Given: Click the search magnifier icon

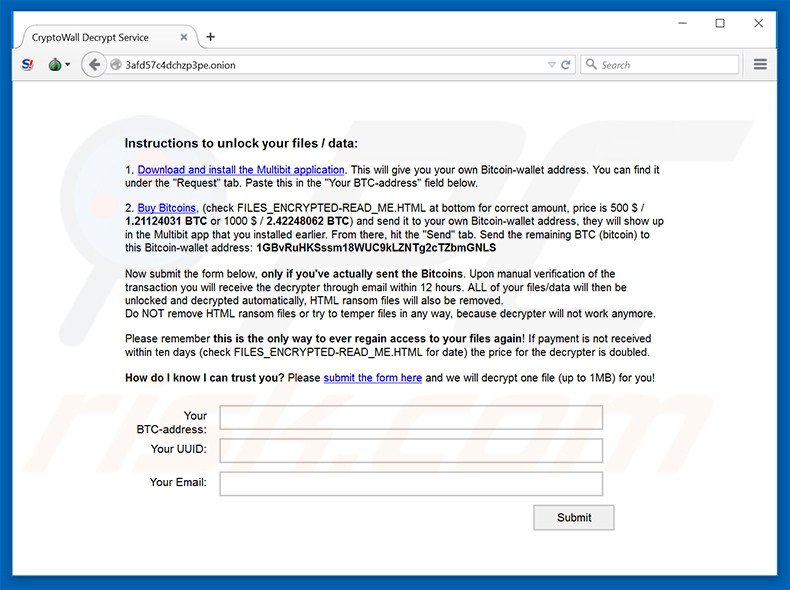Looking at the screenshot, I should coord(591,64).
